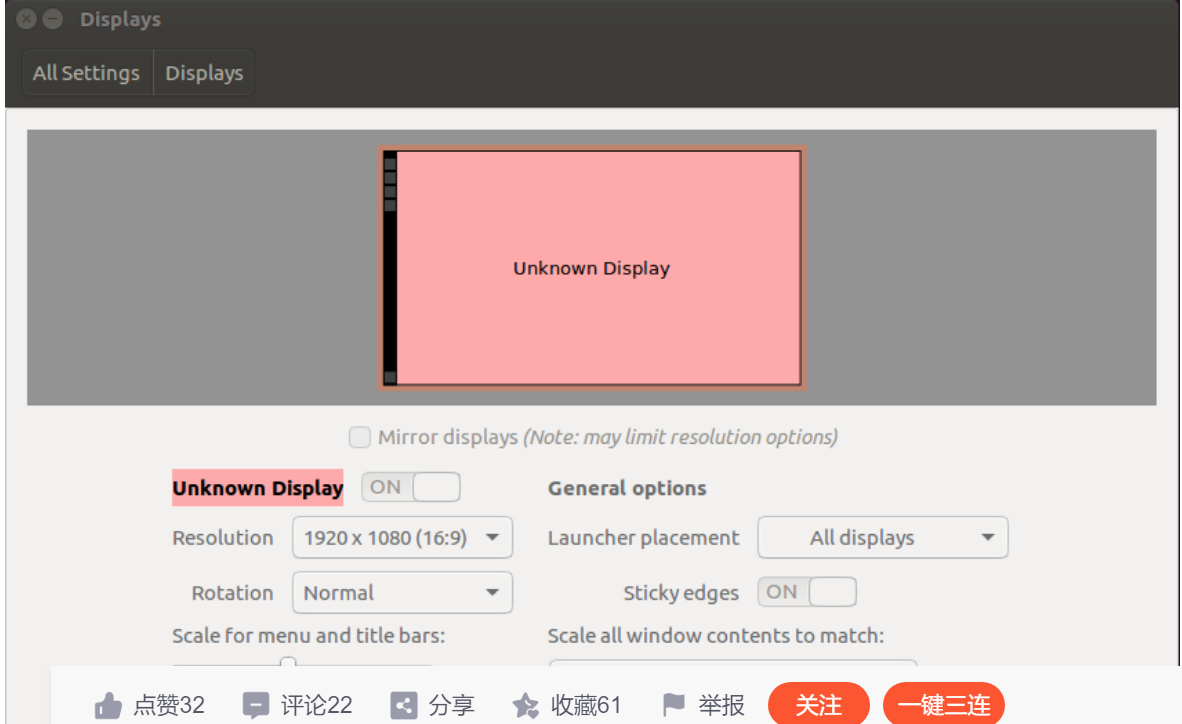Go back to All Settings
The image size is (1182, 724).
click(x=87, y=73)
